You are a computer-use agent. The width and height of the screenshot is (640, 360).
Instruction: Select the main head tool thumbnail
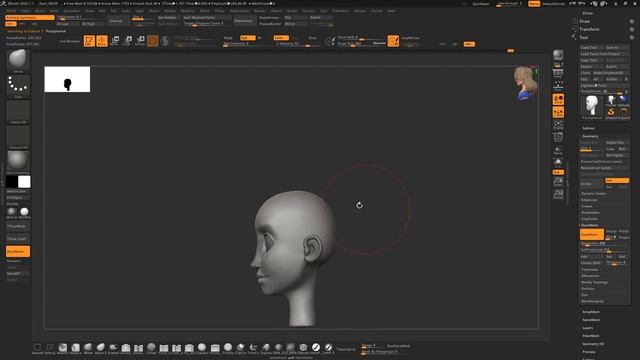tap(591, 107)
